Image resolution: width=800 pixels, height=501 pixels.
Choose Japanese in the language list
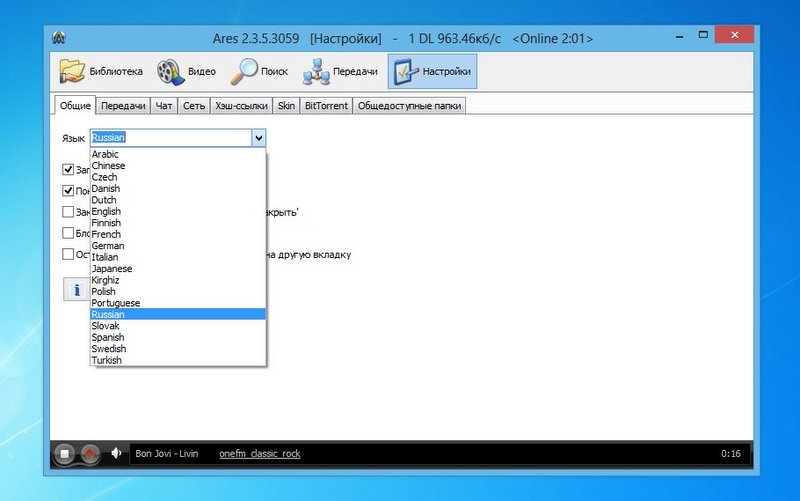(x=178, y=269)
